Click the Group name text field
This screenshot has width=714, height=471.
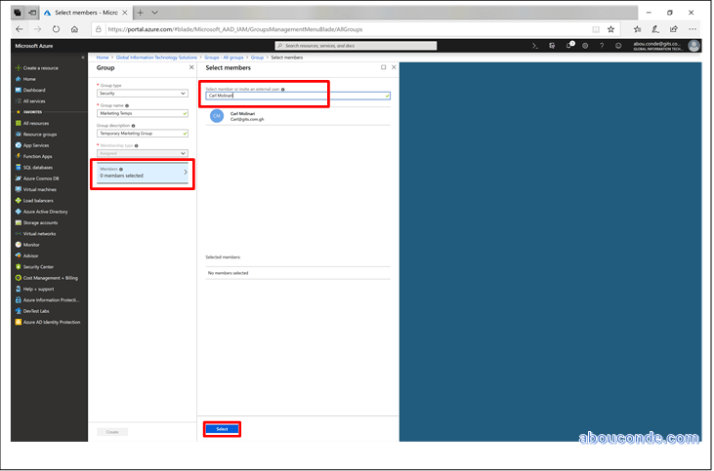pos(141,113)
